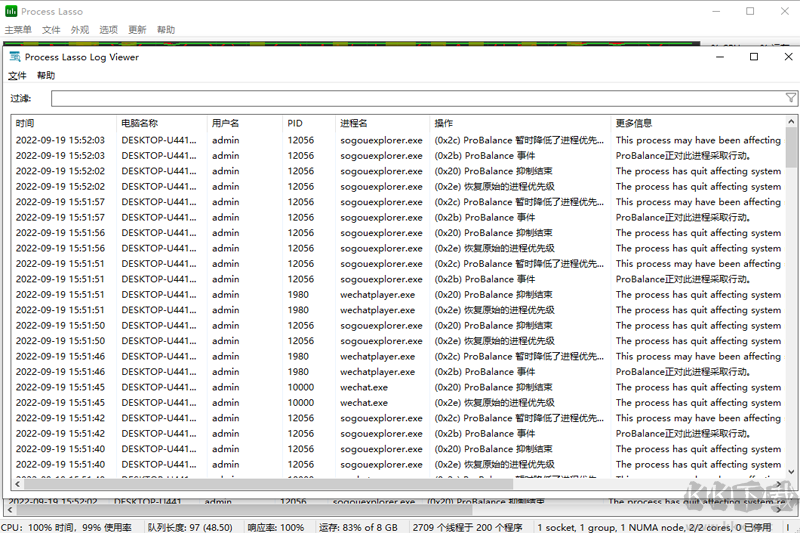
Task: Click '(0x2c) ProBalance 暂时降低了进程优先...' at 15:51:51
Action: [x=519, y=264]
